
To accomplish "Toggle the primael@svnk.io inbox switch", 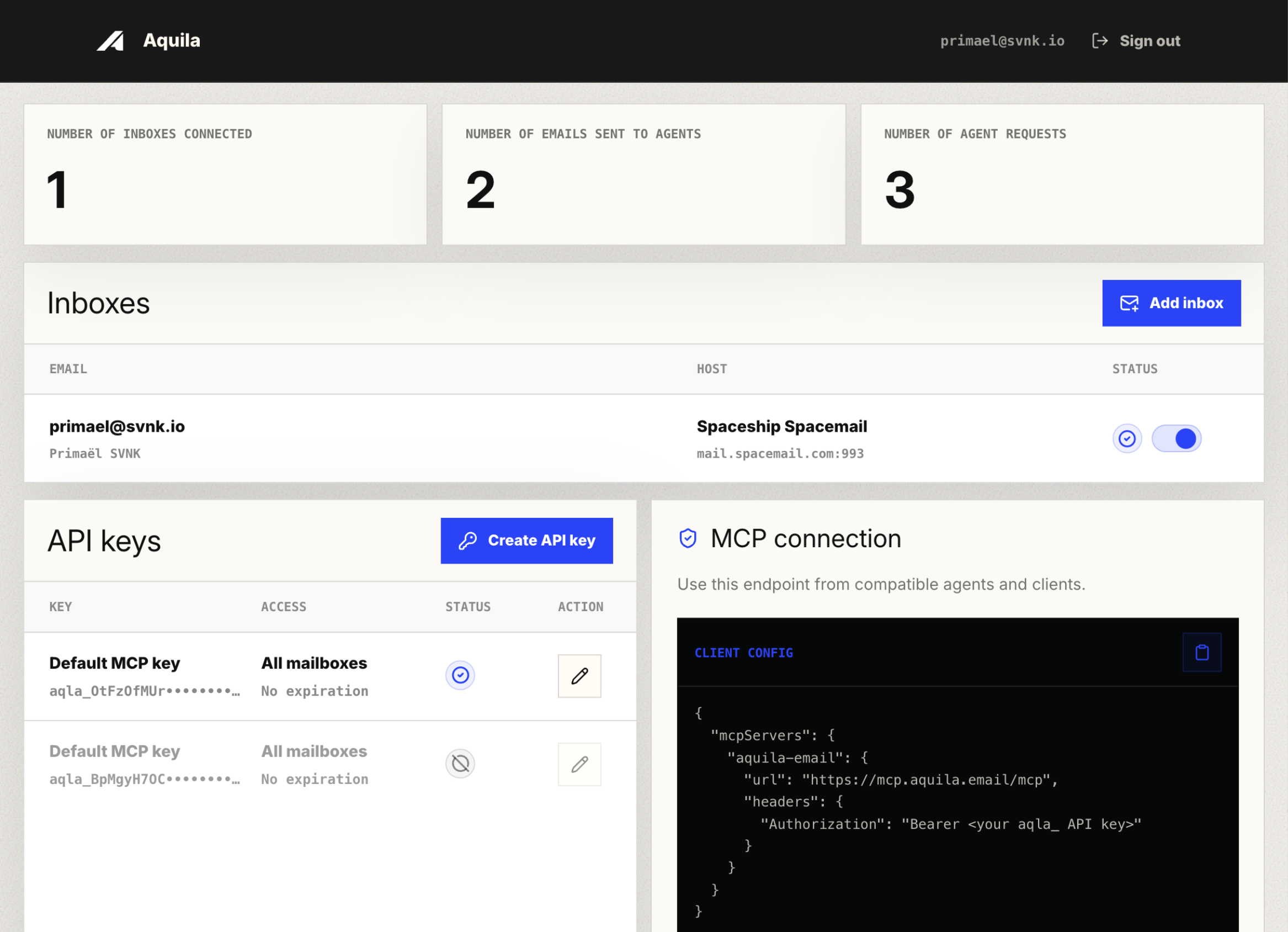I will [1176, 438].
